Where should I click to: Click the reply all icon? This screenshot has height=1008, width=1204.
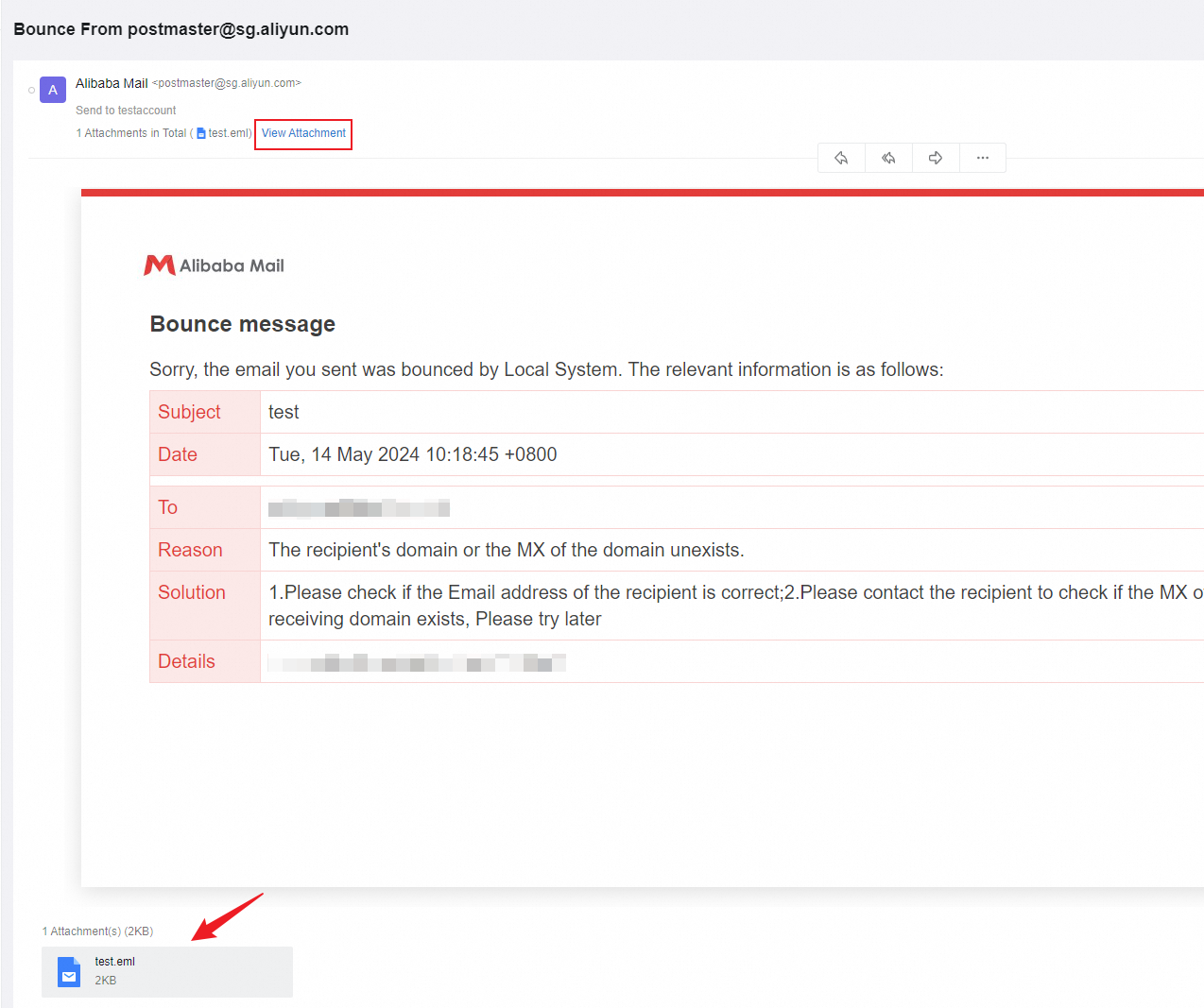888,158
